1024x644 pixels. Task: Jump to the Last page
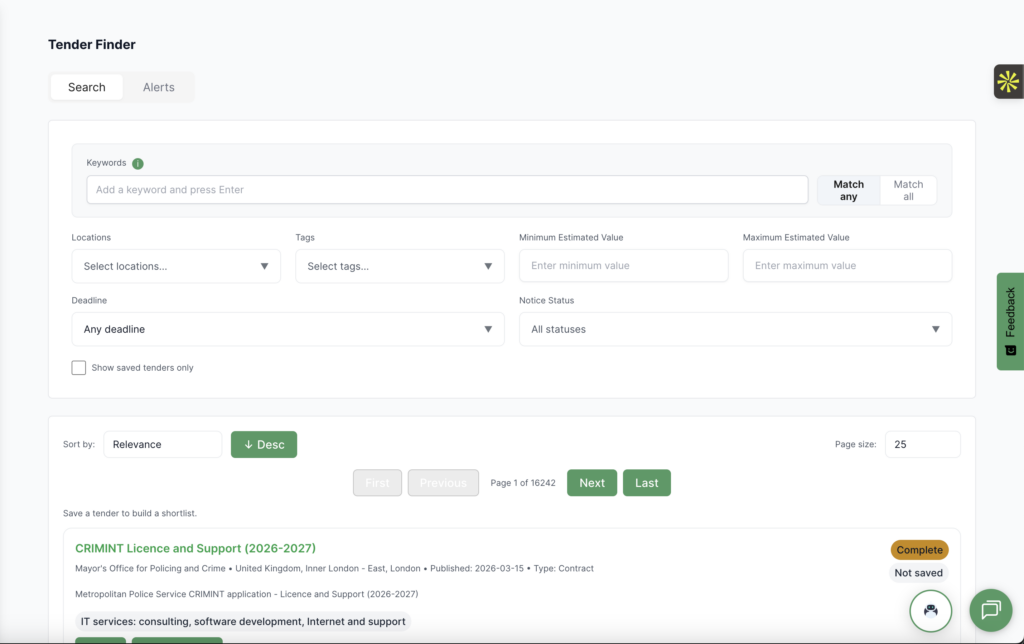click(x=647, y=483)
